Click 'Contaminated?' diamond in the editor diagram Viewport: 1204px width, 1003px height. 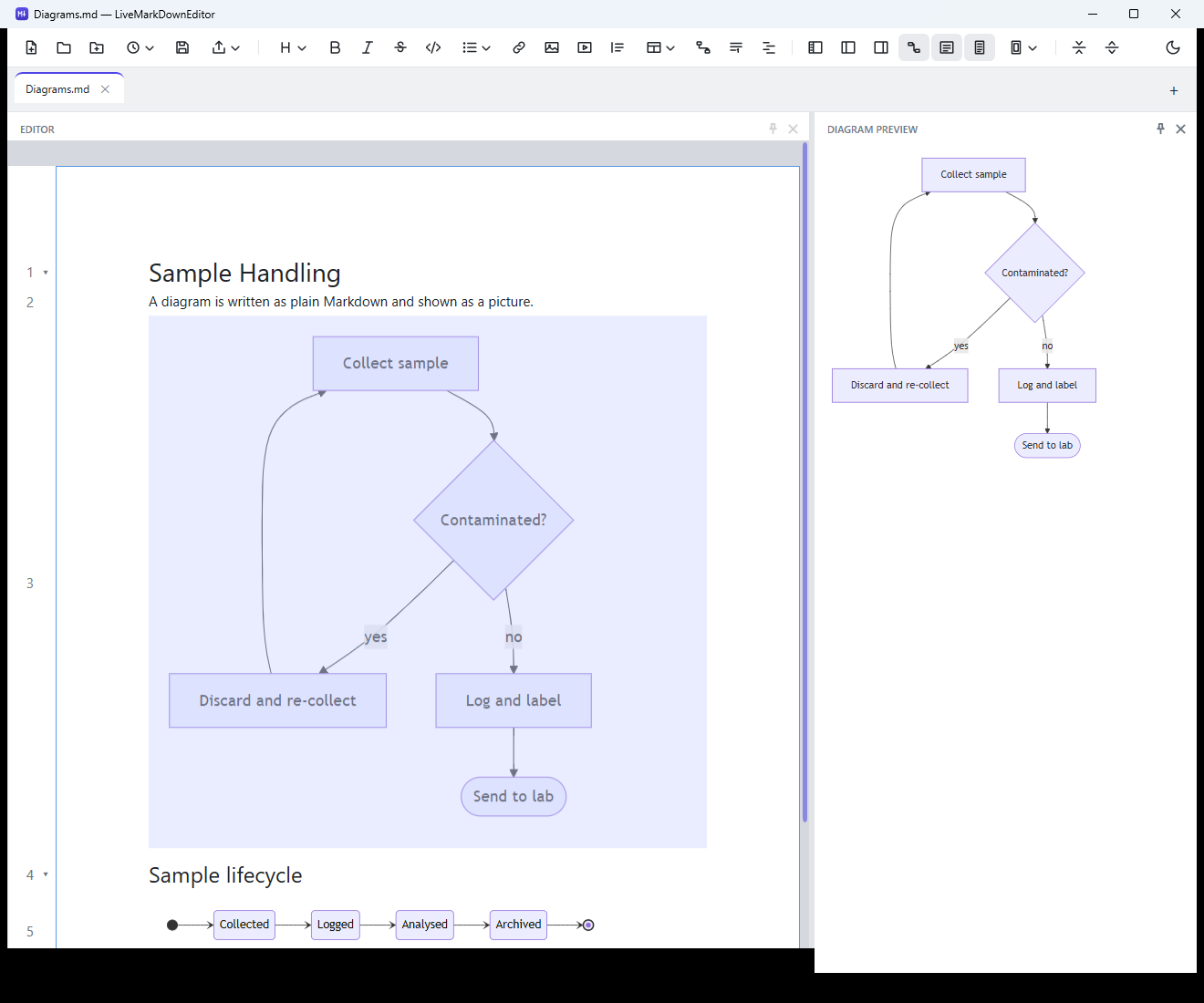493,520
